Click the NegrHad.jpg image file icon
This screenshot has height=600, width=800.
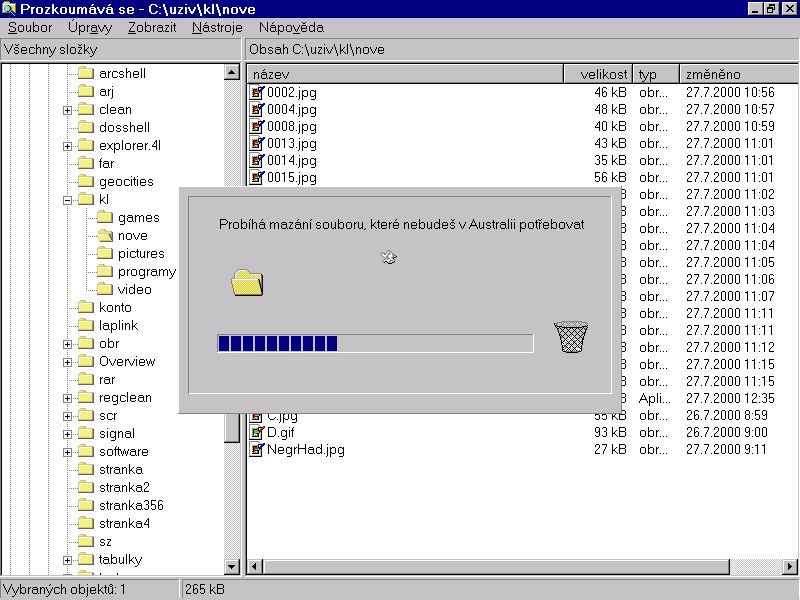(x=257, y=450)
